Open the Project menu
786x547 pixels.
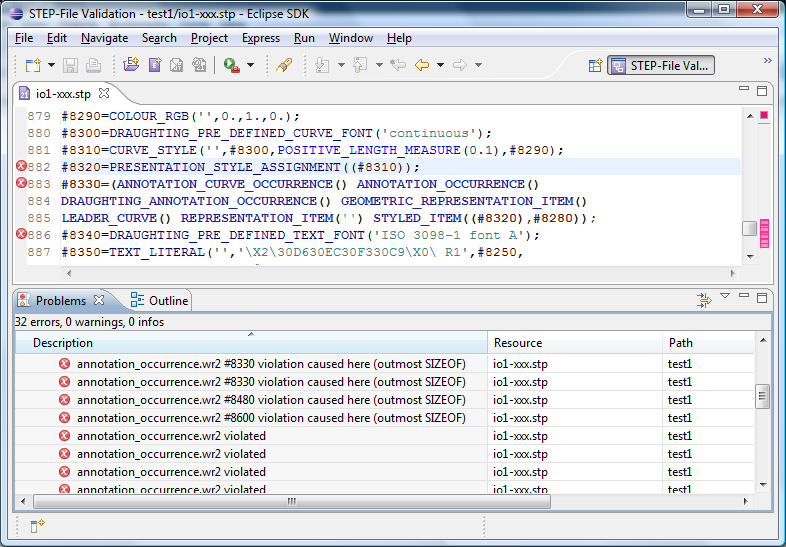point(209,38)
